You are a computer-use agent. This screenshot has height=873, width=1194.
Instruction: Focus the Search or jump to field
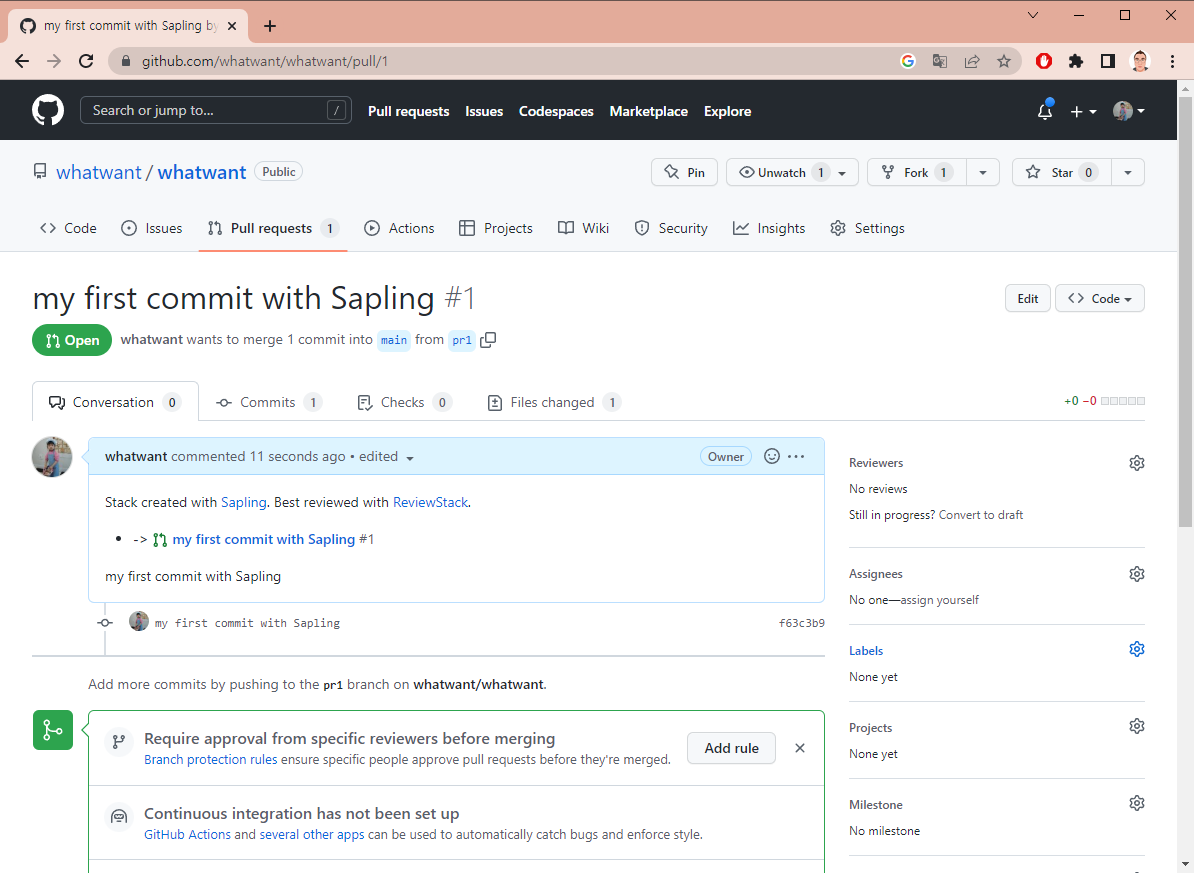(215, 110)
